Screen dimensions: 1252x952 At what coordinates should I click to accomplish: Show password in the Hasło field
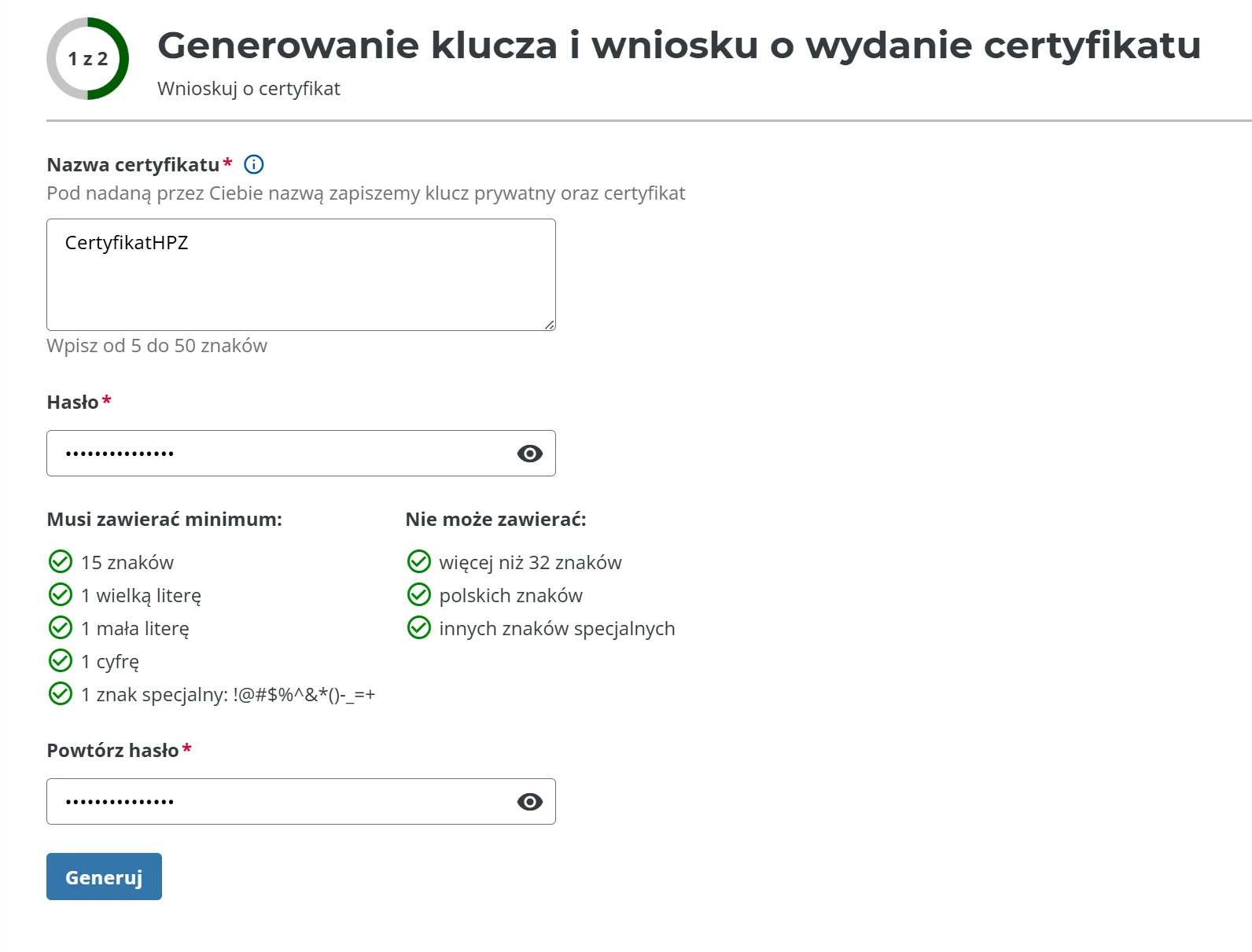530,454
